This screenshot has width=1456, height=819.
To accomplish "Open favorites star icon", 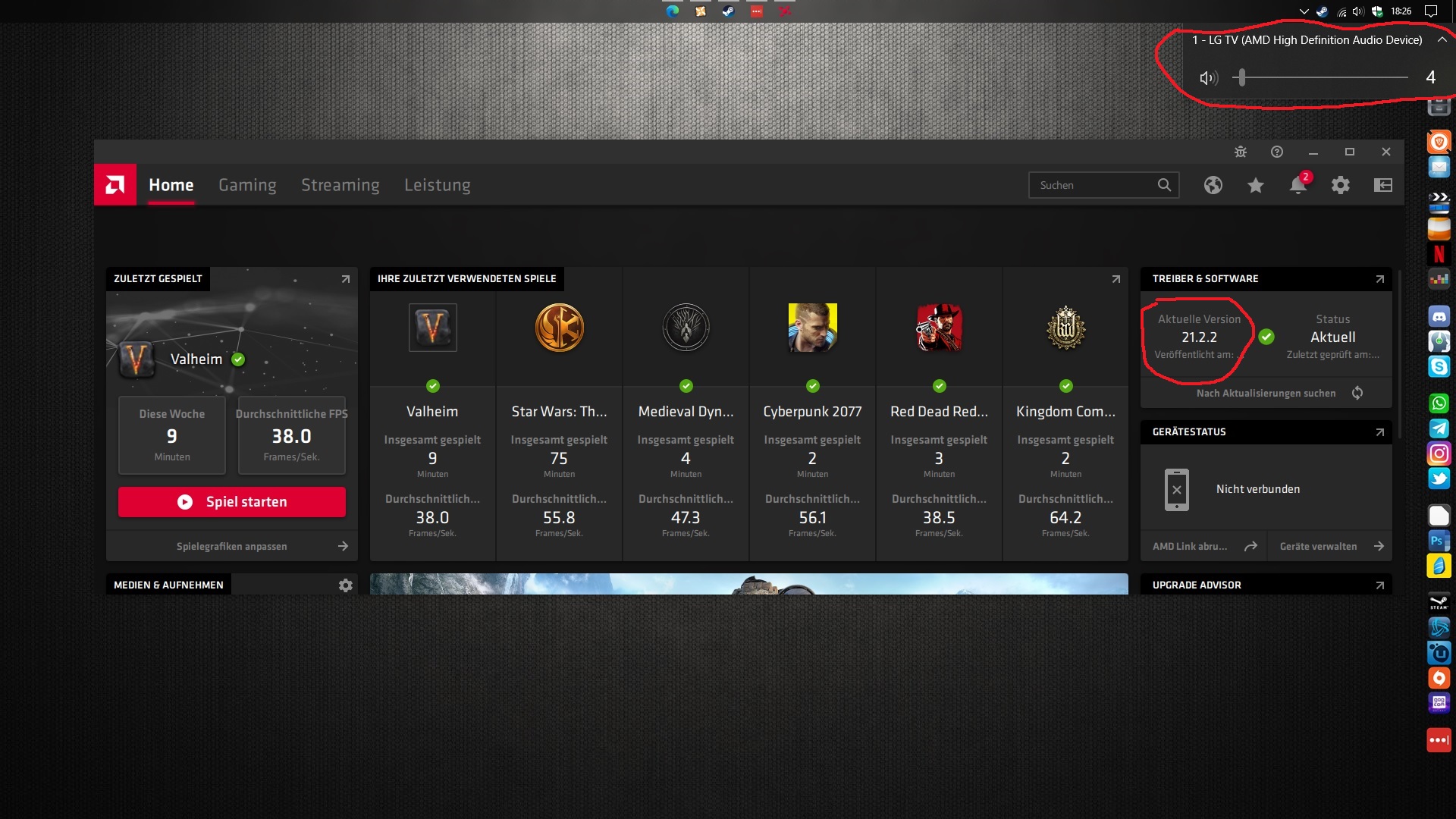I will [1256, 185].
